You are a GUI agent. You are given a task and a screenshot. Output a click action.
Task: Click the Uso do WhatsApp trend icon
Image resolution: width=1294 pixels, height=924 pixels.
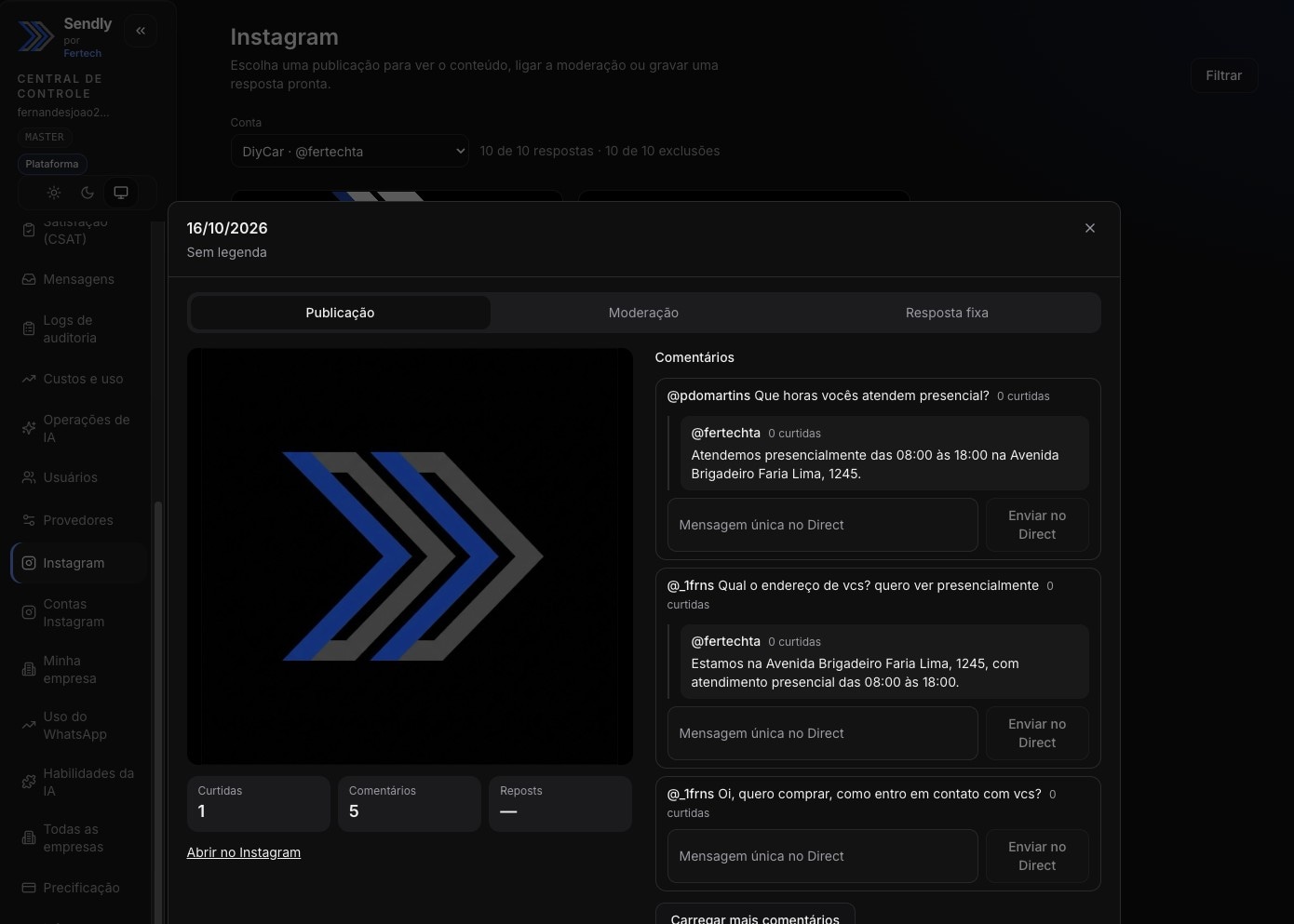pyautogui.click(x=29, y=725)
